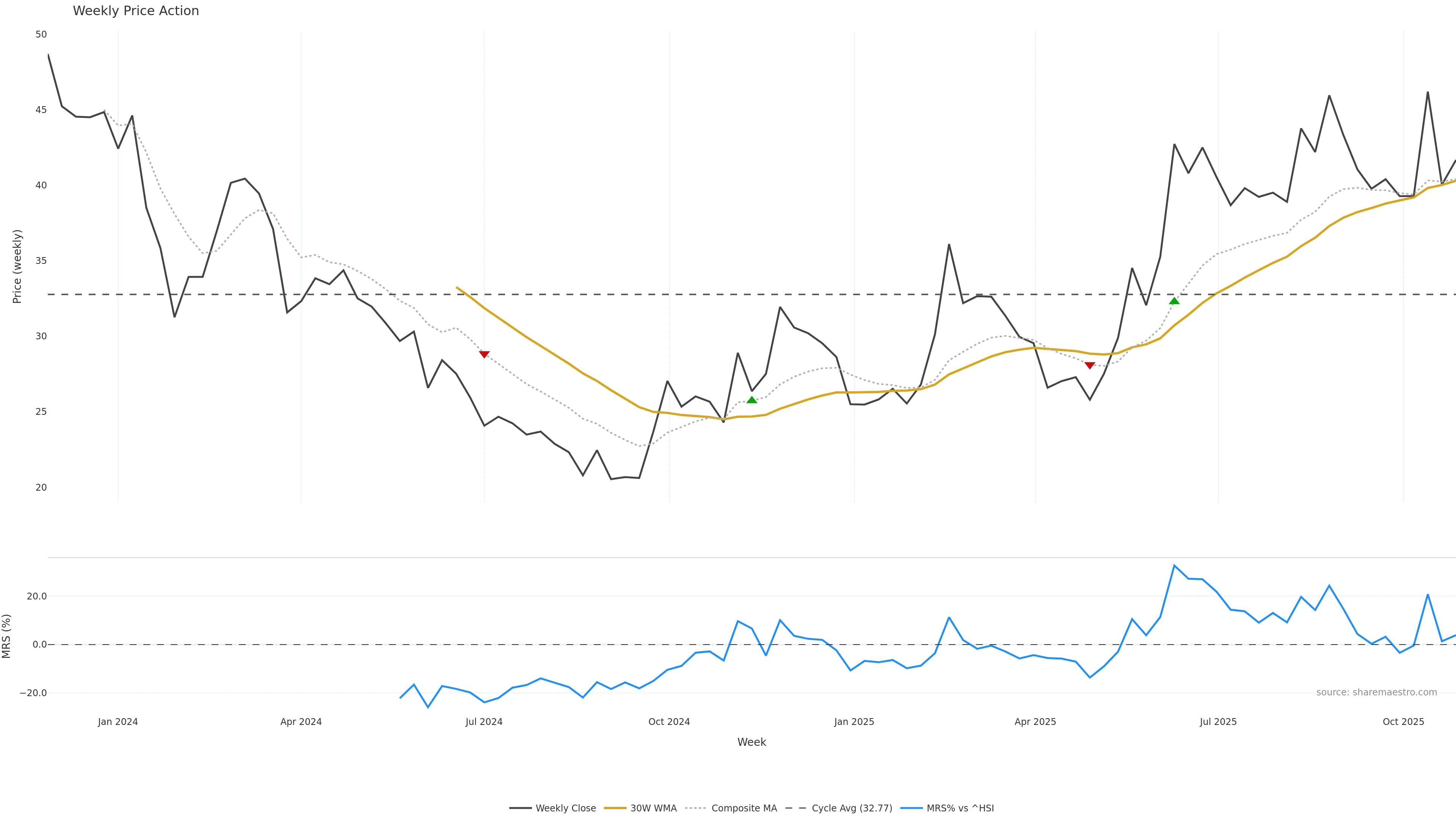
Task: Click the green up-triangle marker near Jun 2025
Action: click(x=1174, y=301)
